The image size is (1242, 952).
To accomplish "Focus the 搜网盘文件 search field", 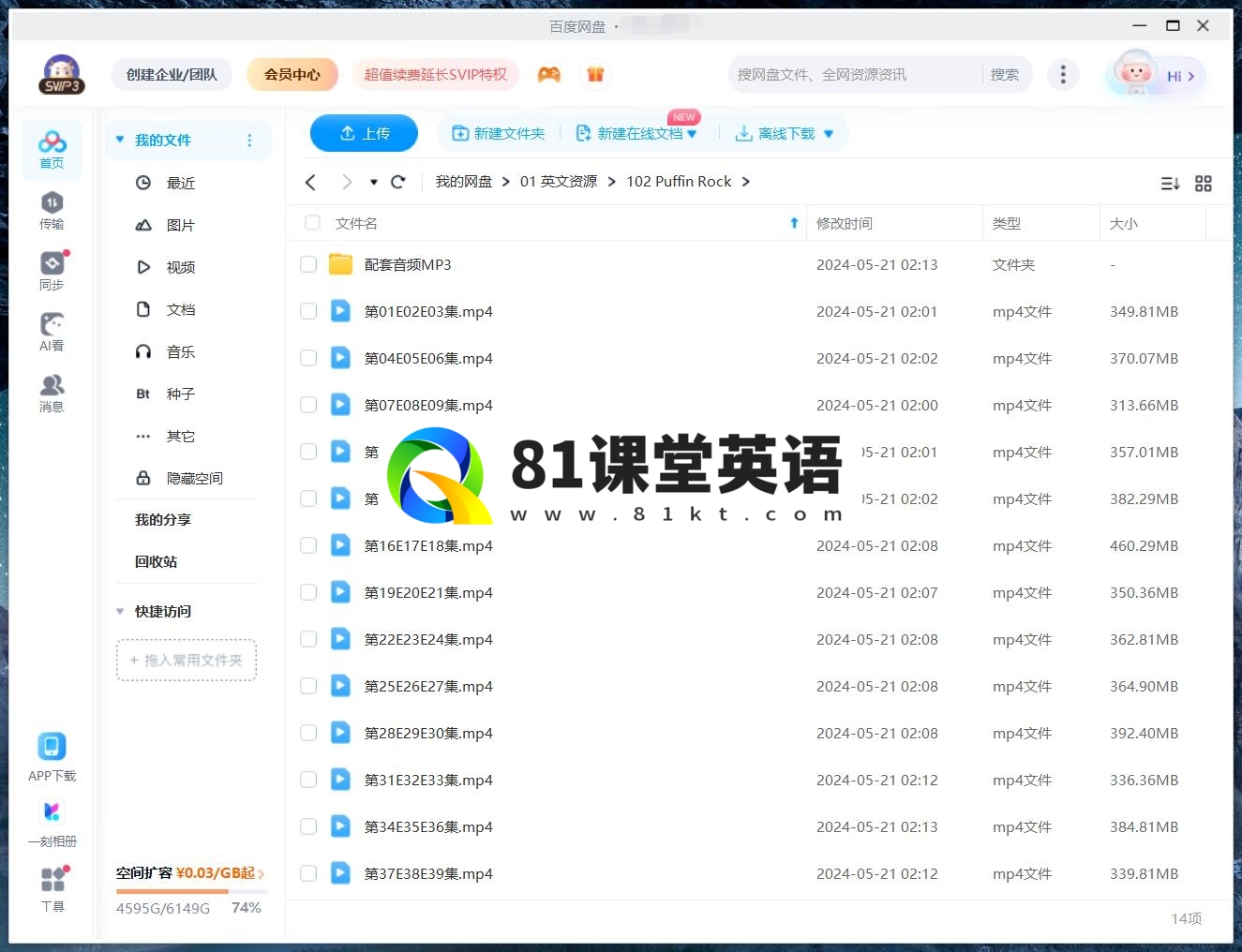I will click(856, 74).
